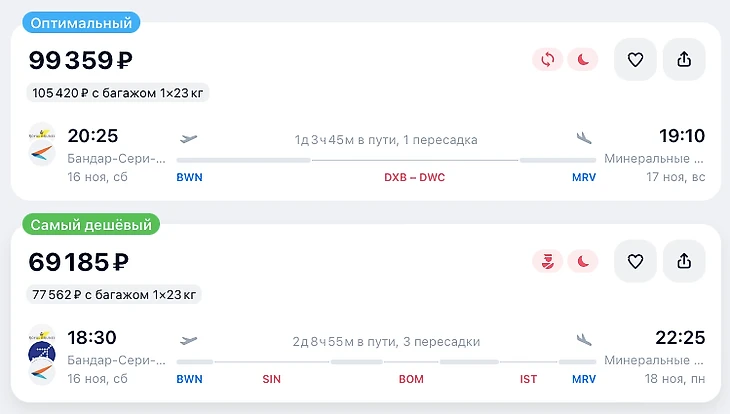Select the 77 562 ₽ baggage option
The height and width of the screenshot is (414, 730).
114,294
